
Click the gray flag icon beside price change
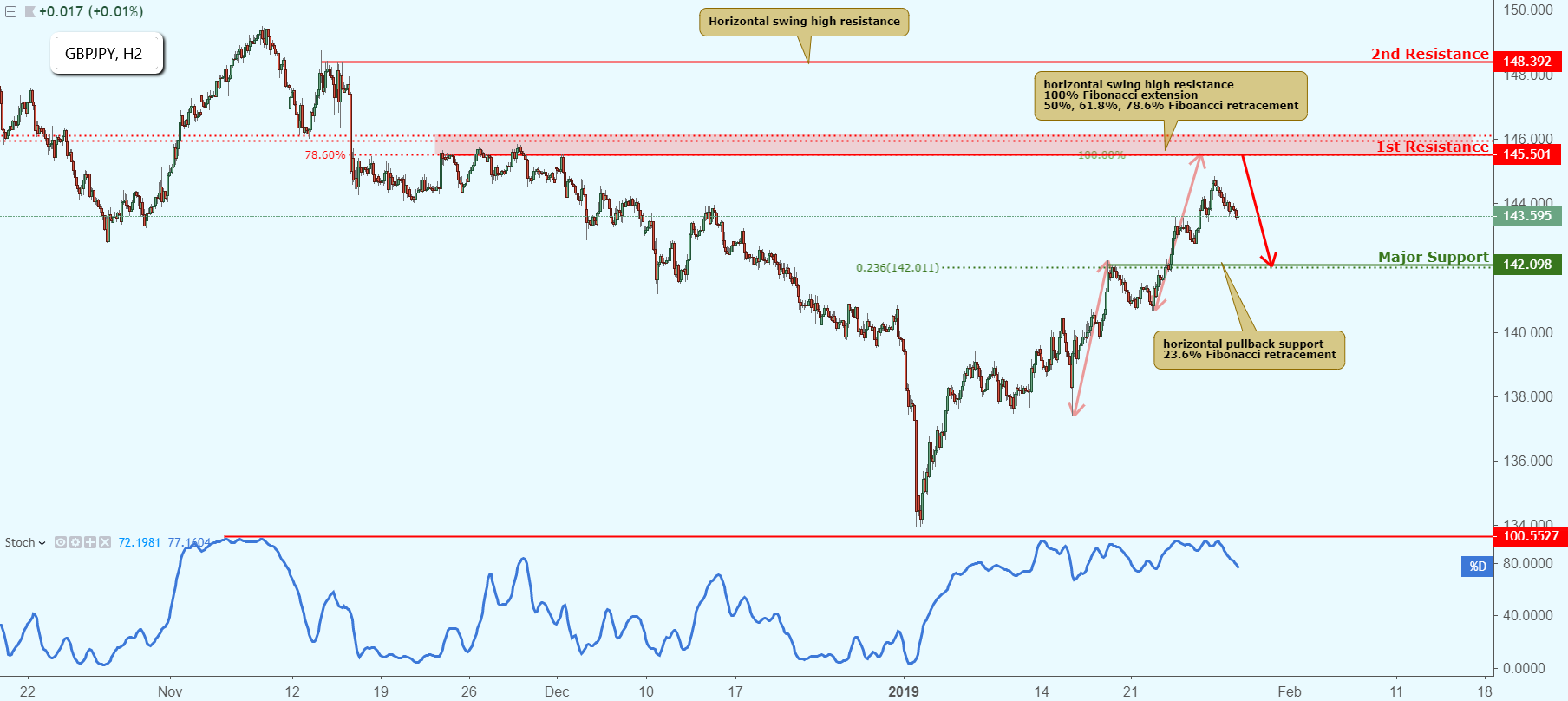pos(29,12)
